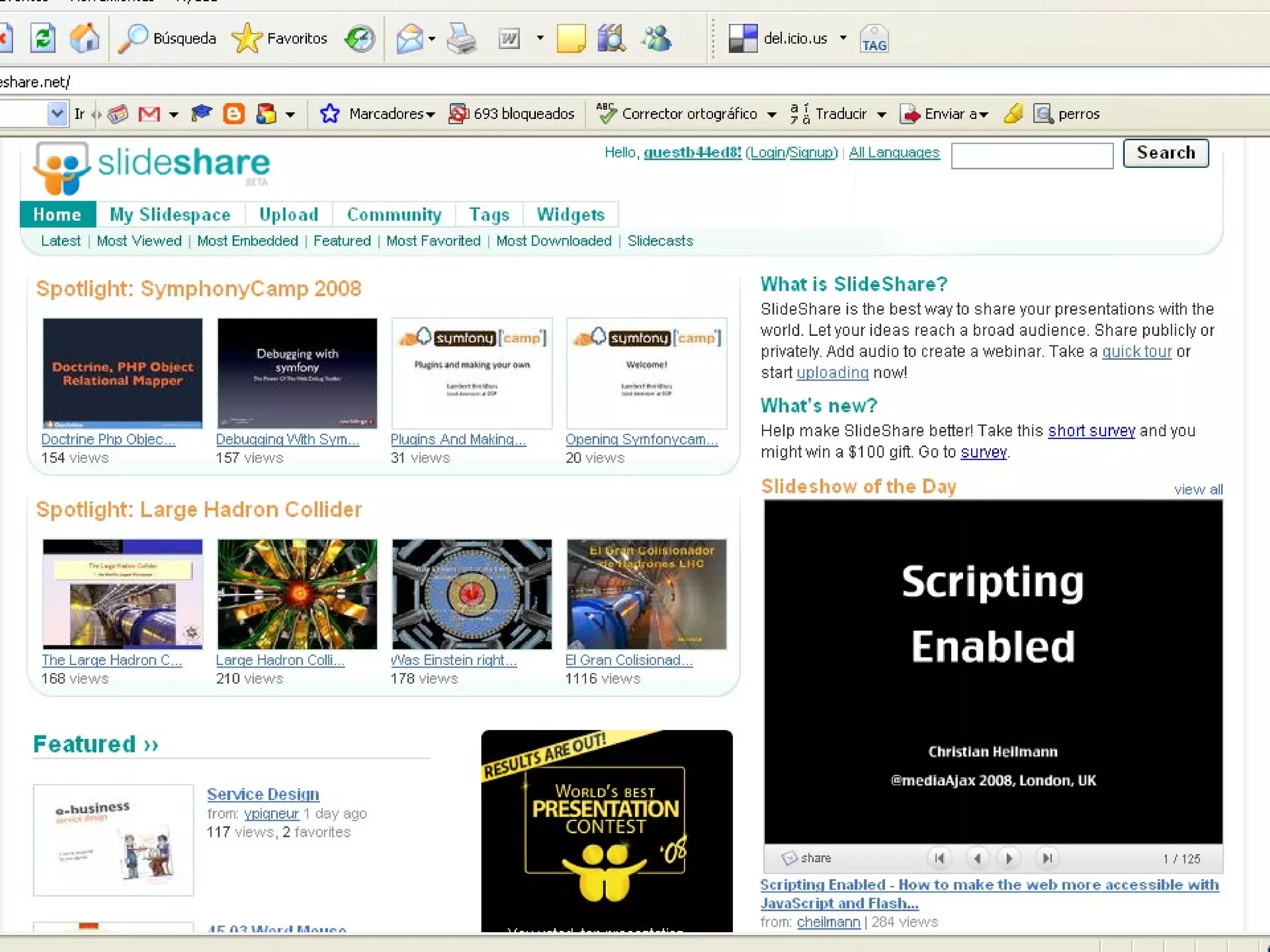
Task: Open the Traducir dropdown arrow
Action: 882,115
